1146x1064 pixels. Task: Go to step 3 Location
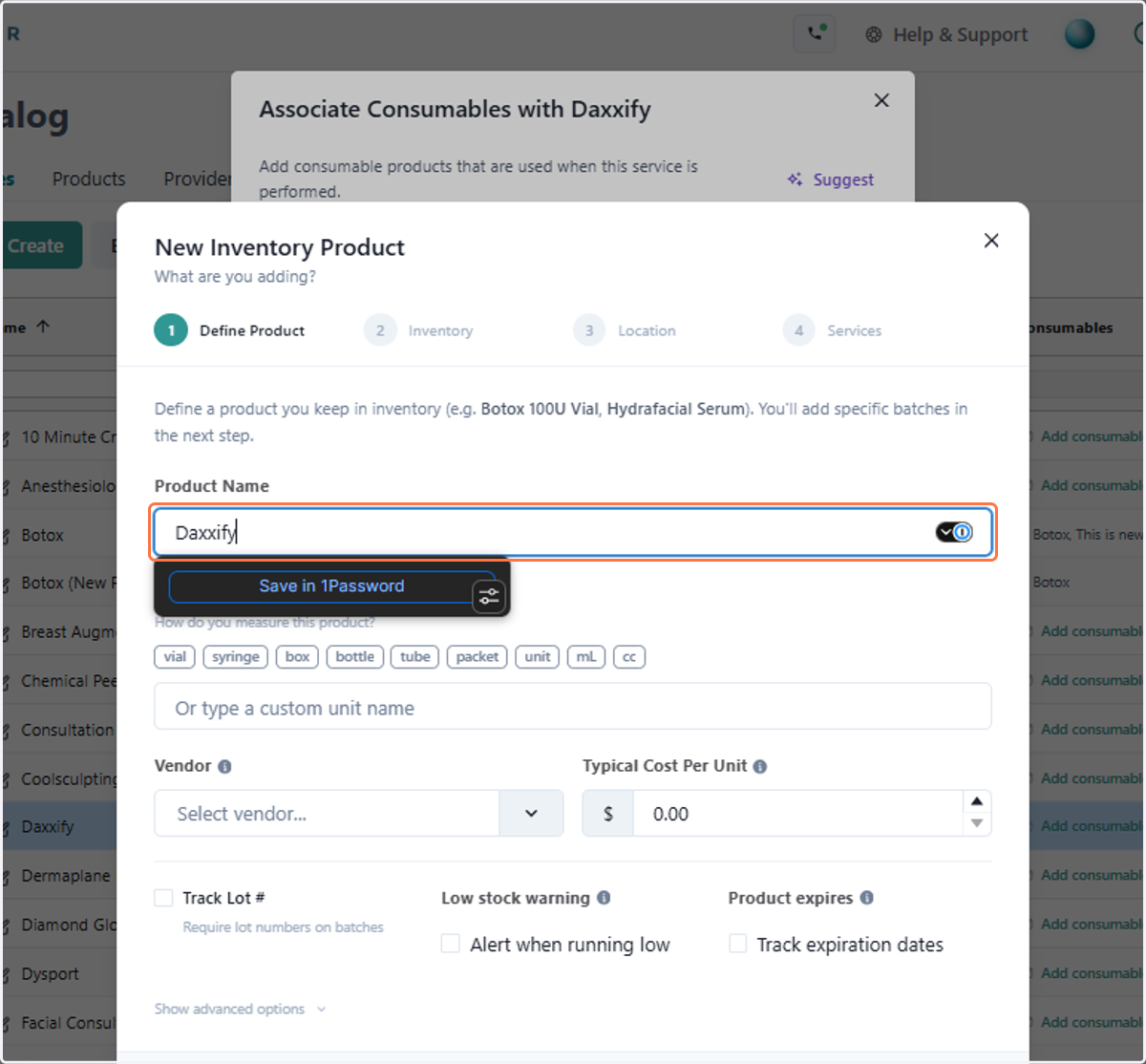coord(625,330)
